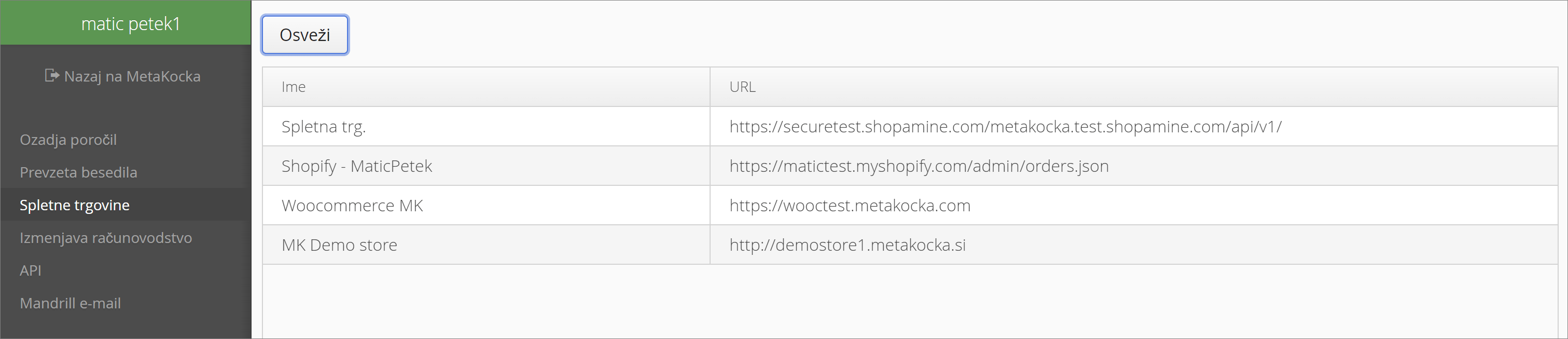1568x339 pixels.
Task: Click the Osveži refresh button
Action: pyautogui.click(x=305, y=35)
